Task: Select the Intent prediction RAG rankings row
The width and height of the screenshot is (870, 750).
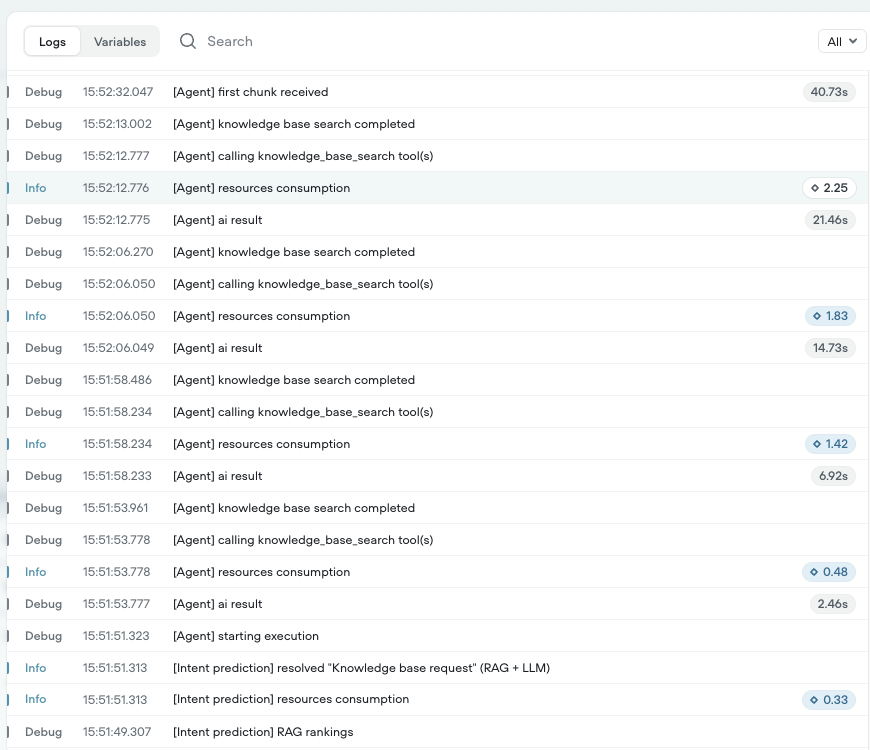Action: tap(263, 732)
